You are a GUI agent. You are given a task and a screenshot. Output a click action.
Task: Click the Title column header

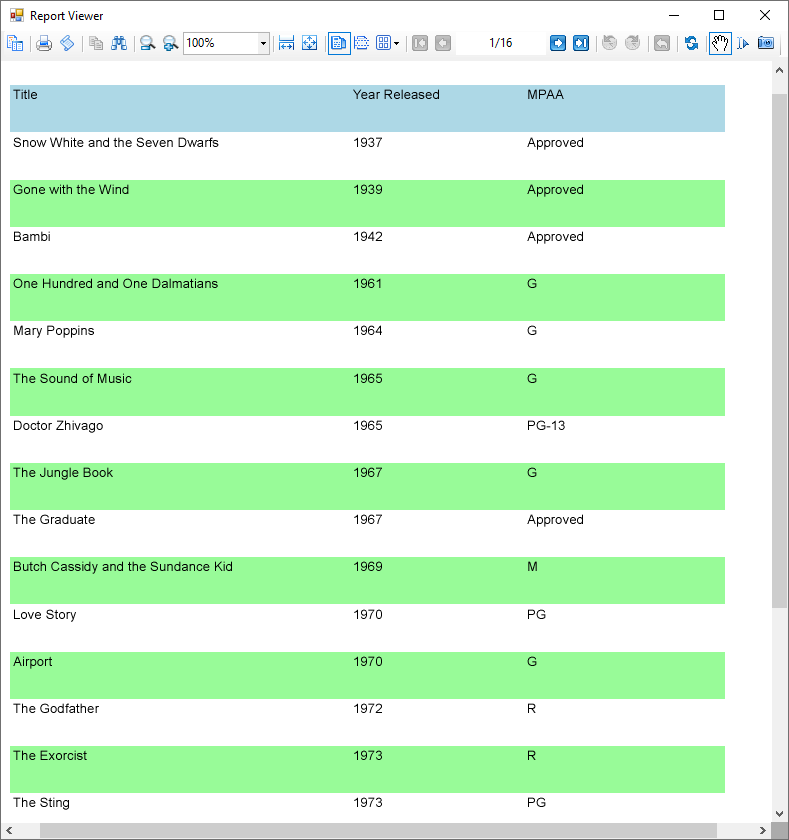point(25,95)
